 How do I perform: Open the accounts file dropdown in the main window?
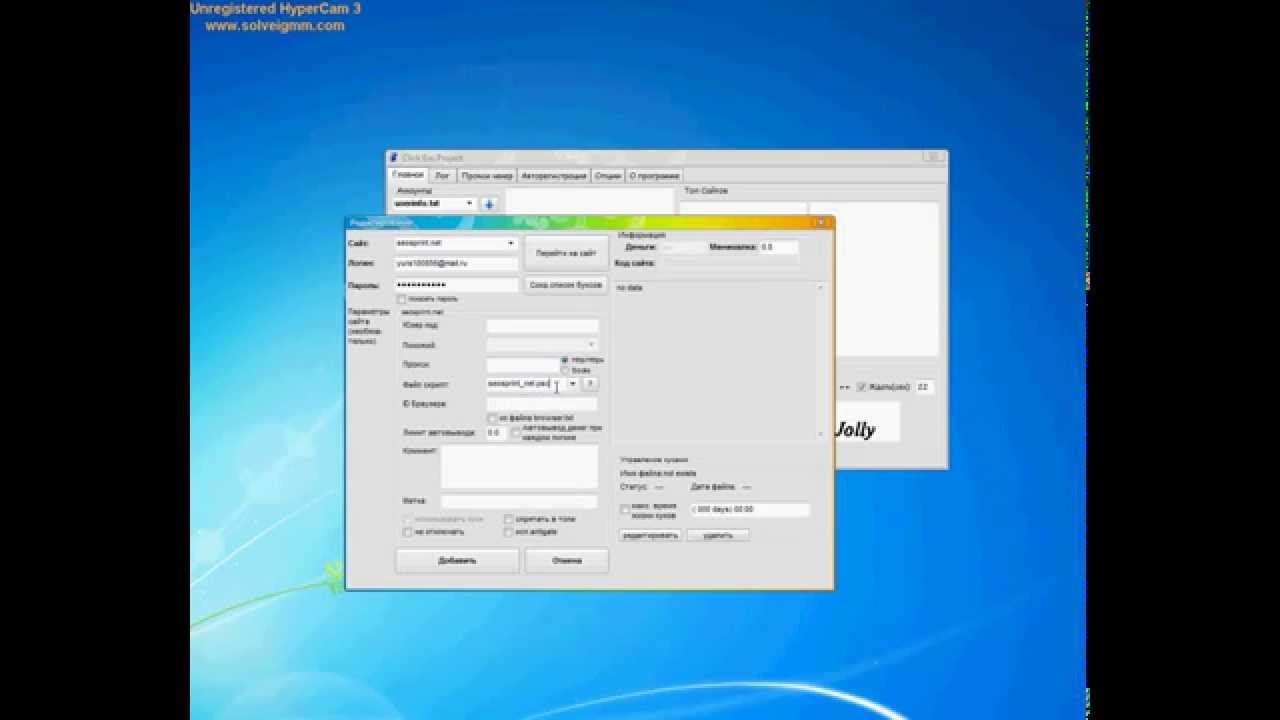click(435, 204)
